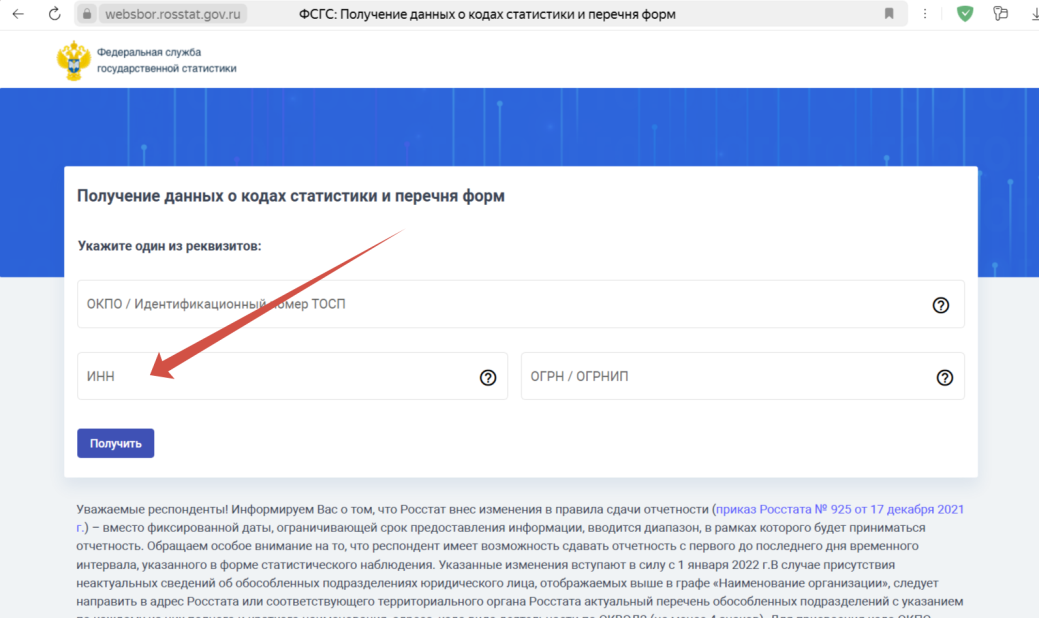Click the green shield protection icon
The height and width of the screenshot is (618, 1039).
(x=964, y=14)
